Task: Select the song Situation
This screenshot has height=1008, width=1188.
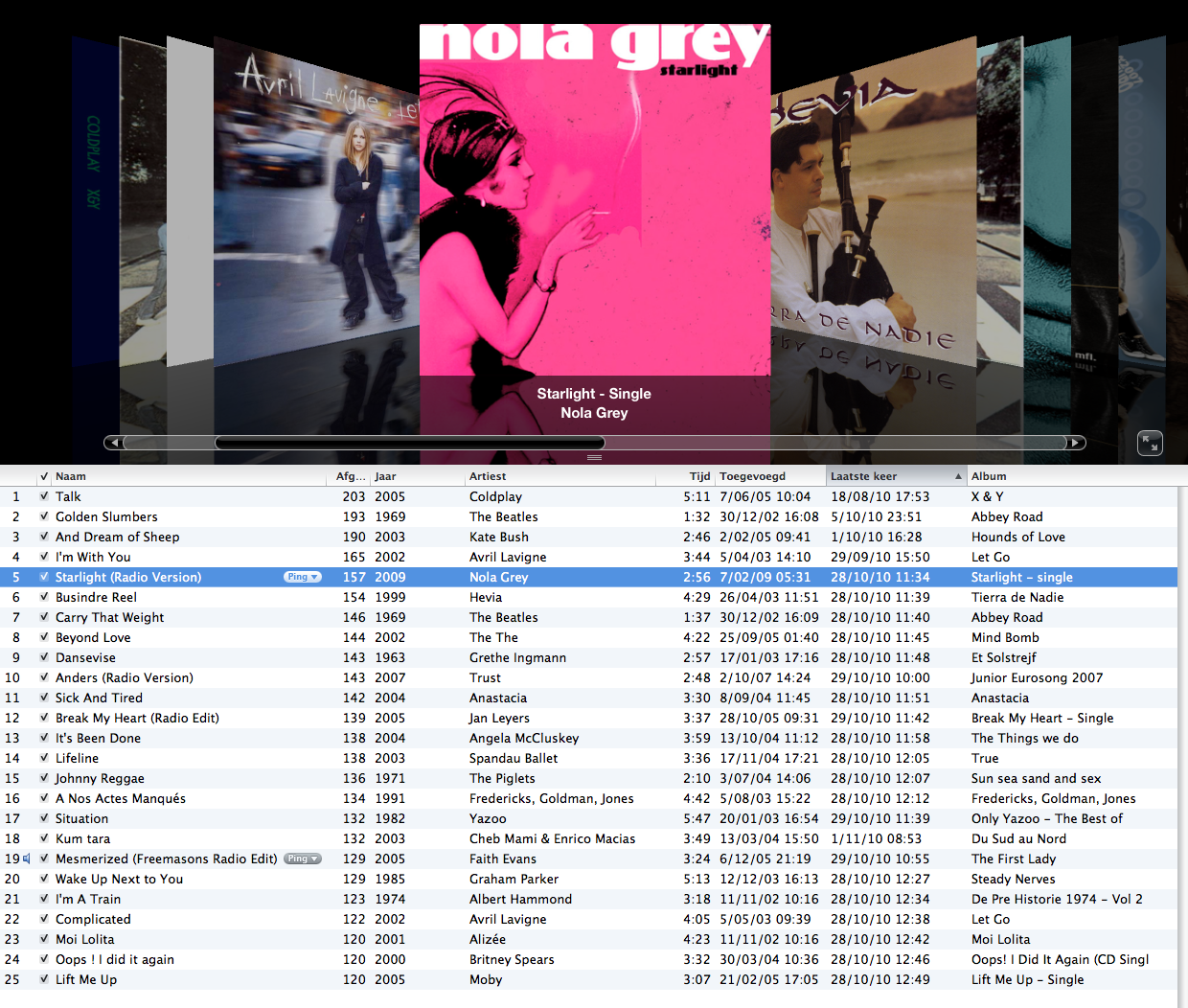Action: (x=81, y=818)
